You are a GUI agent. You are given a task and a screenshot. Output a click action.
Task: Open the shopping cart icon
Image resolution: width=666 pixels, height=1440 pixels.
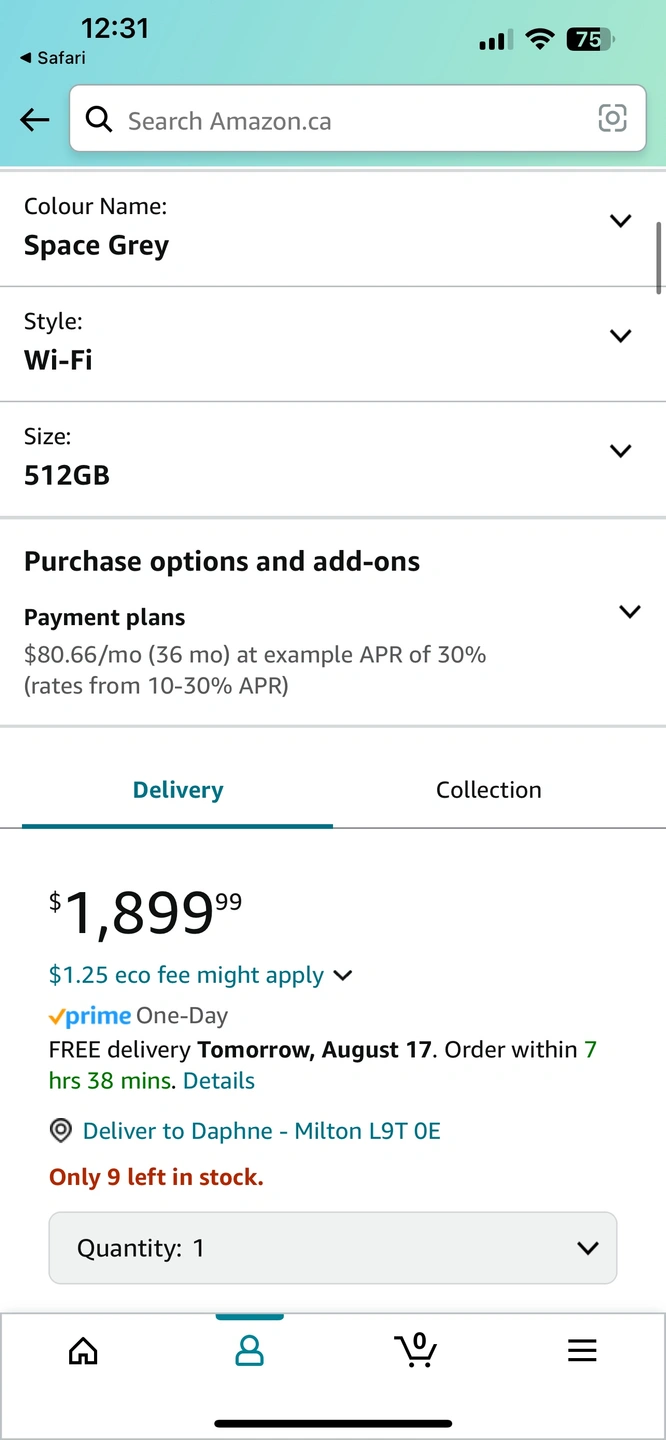(416, 1350)
